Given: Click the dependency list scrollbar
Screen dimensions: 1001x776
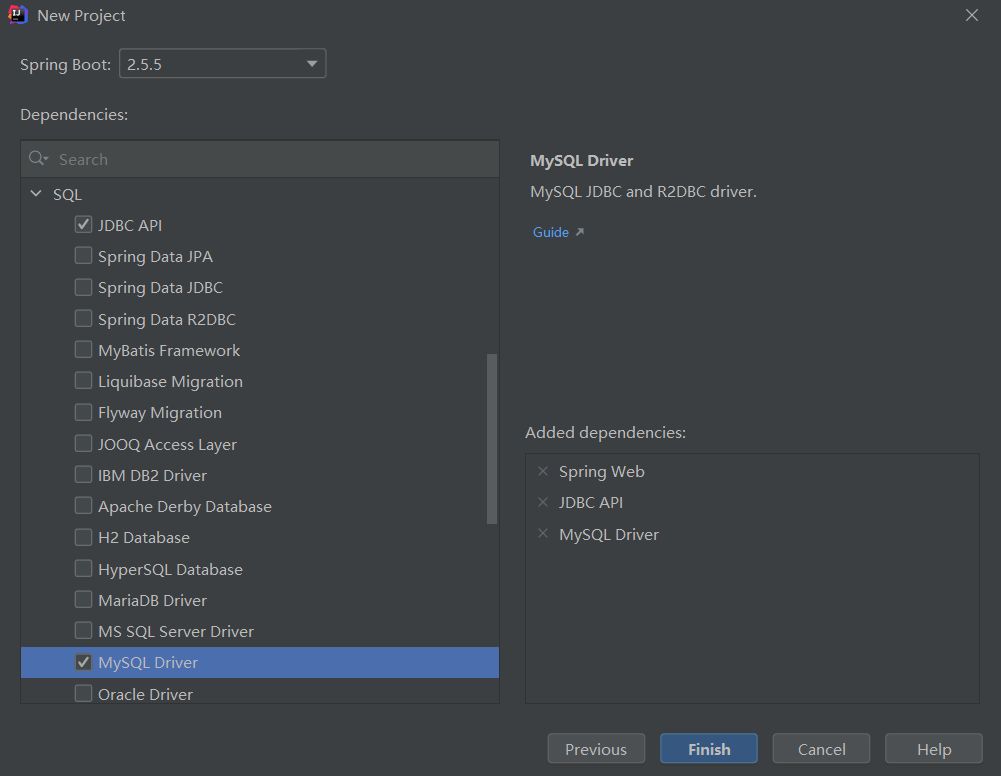Looking at the screenshot, I should pos(491,437).
